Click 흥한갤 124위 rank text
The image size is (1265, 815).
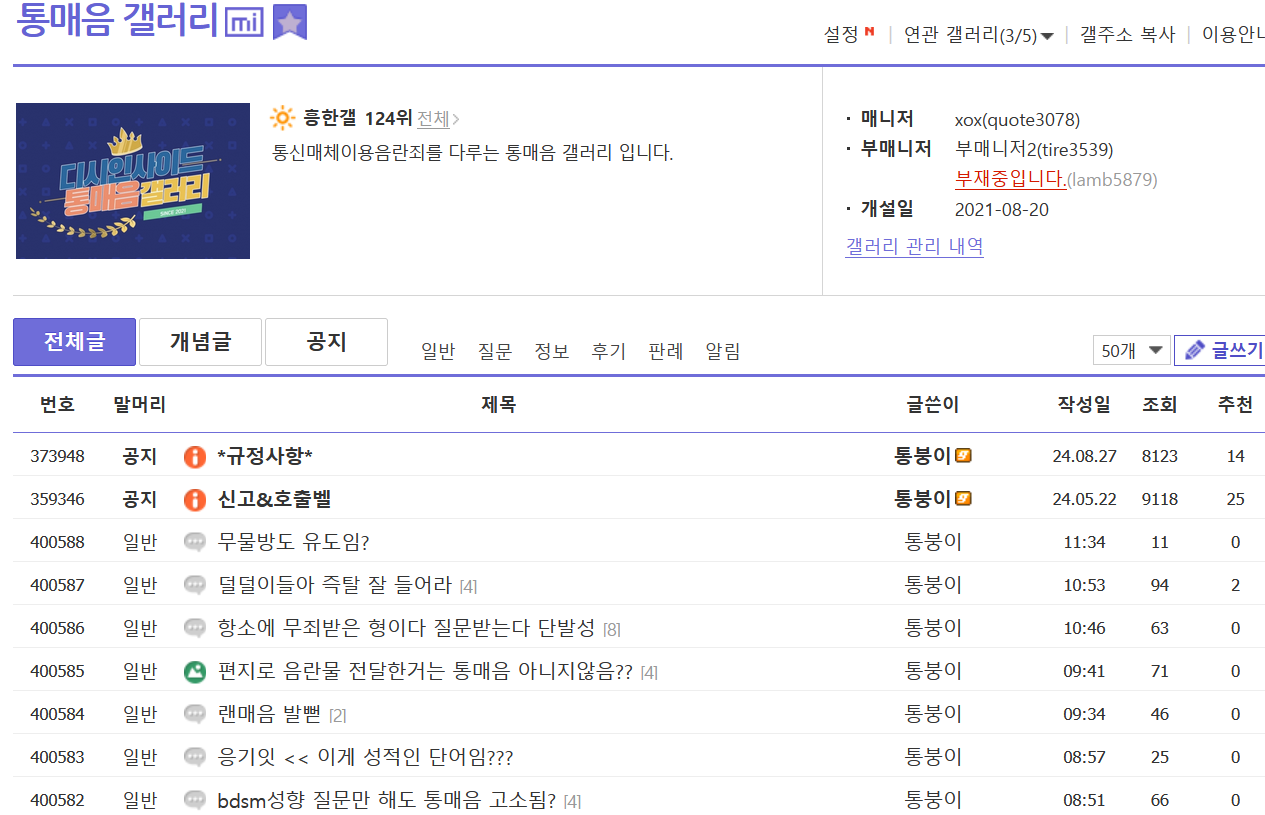358,119
